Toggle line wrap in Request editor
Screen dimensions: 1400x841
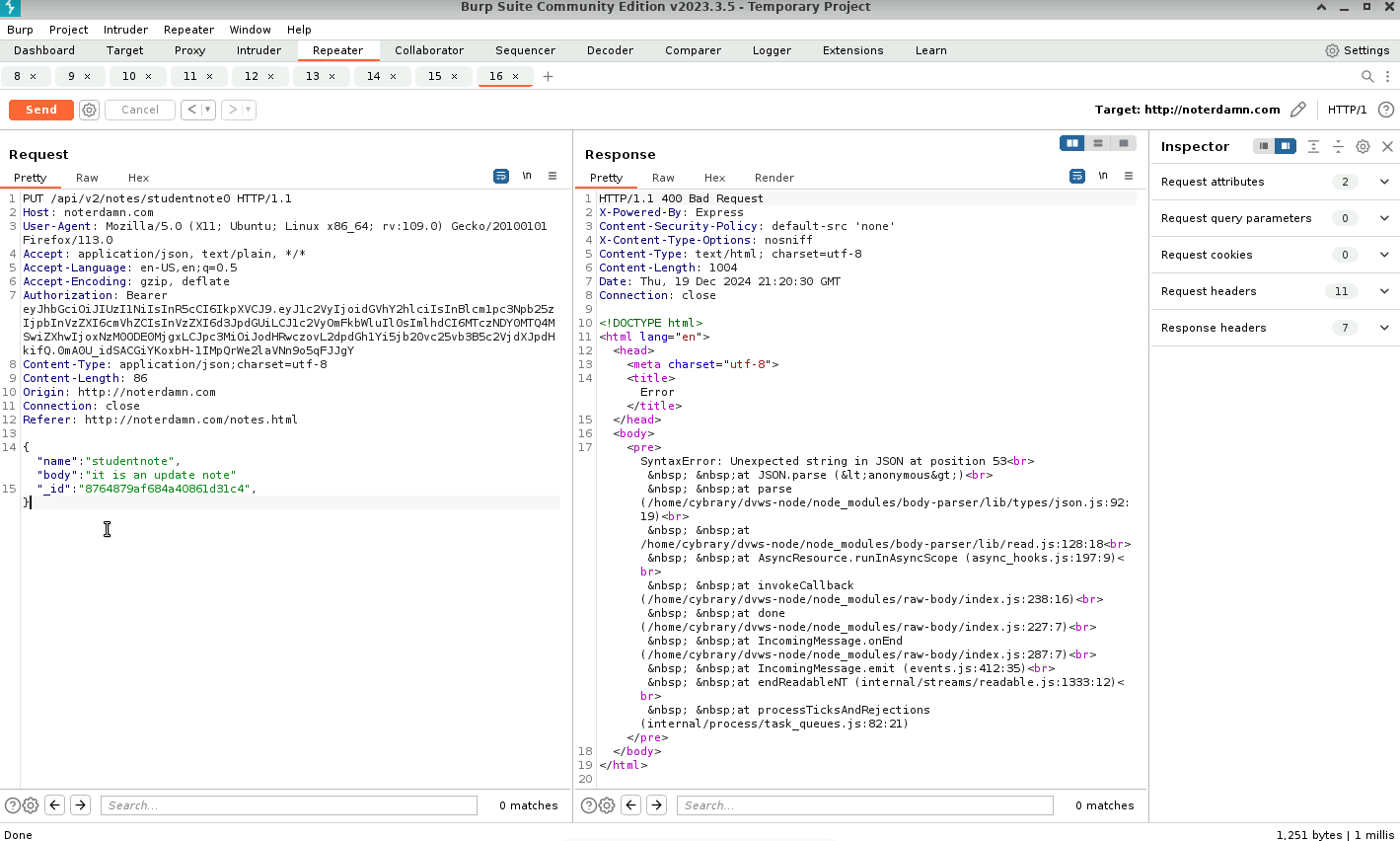501,176
